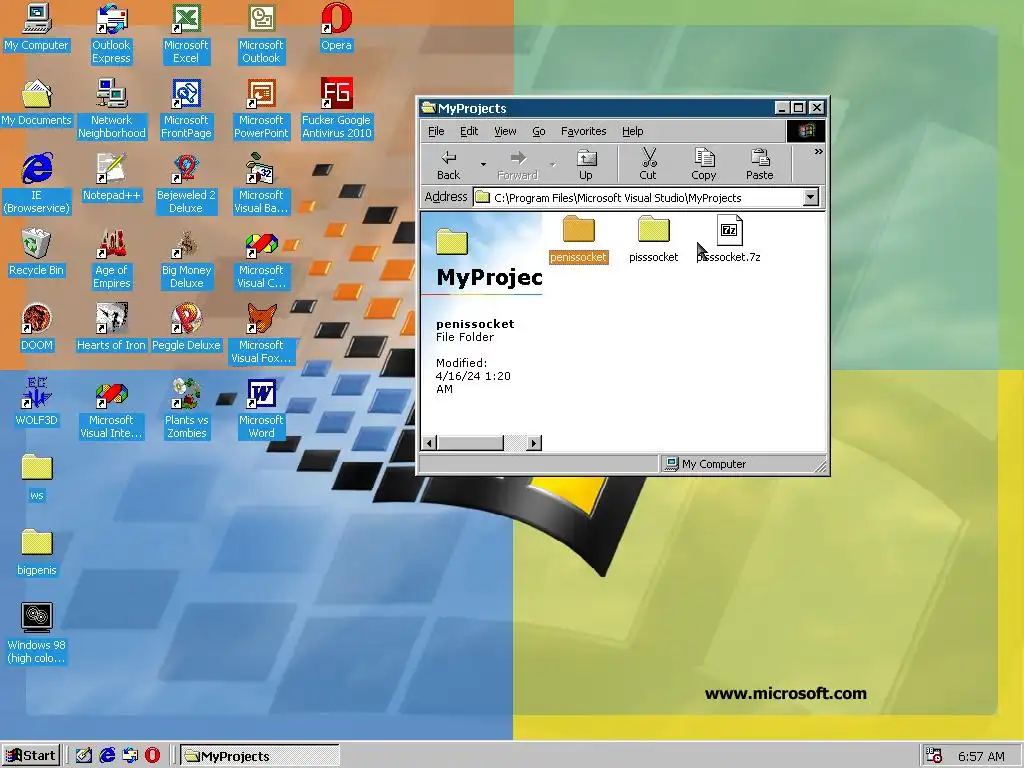This screenshot has width=1024, height=768.
Task: Click left arrow of info pane scrollbar
Action: [x=429, y=443]
